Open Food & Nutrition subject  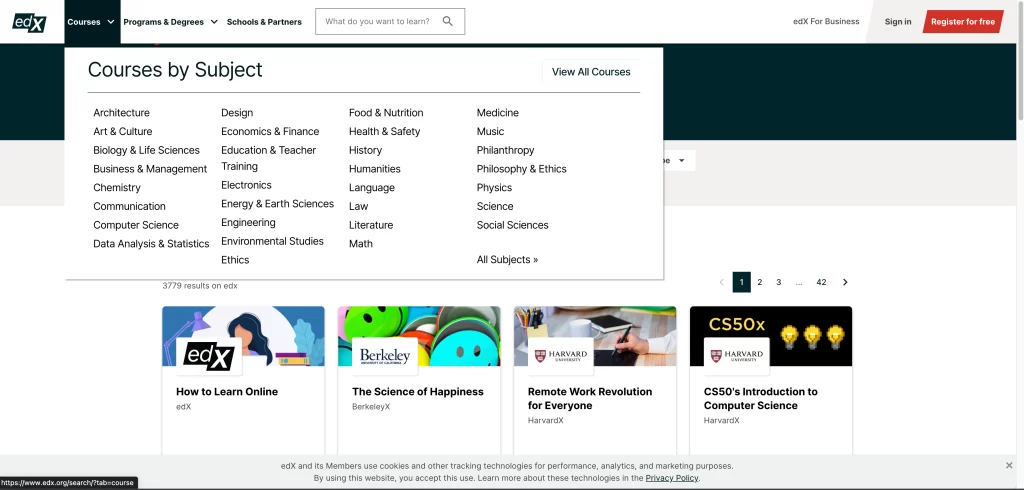coord(386,113)
